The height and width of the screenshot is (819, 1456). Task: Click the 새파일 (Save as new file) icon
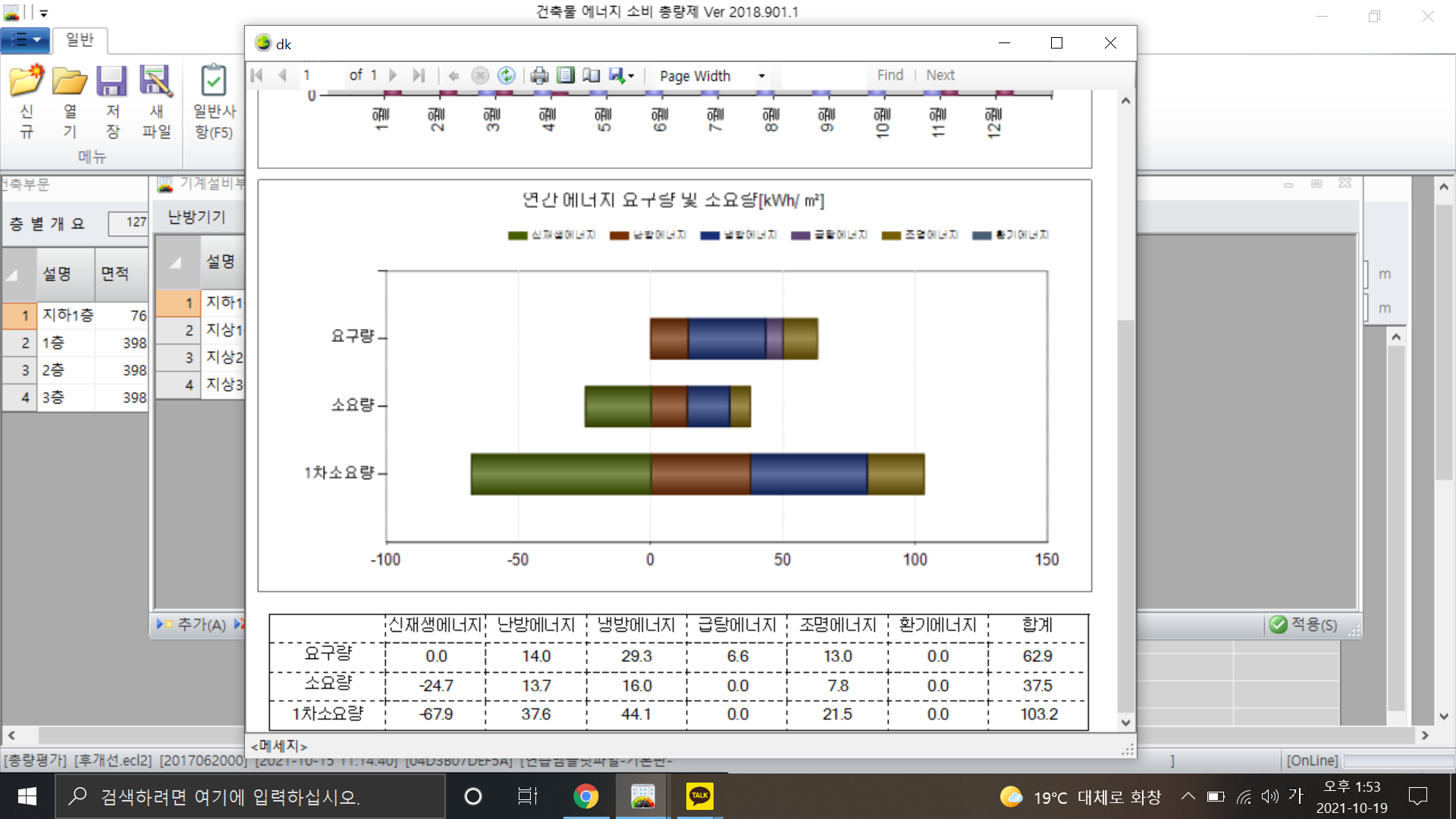click(x=155, y=82)
